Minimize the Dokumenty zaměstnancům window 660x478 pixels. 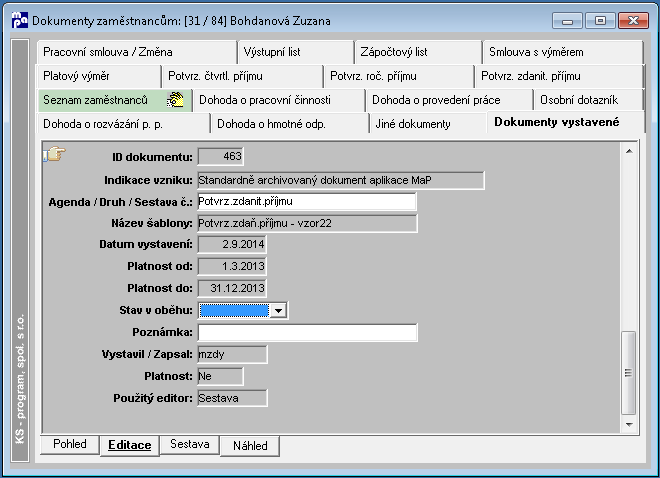coord(567,21)
